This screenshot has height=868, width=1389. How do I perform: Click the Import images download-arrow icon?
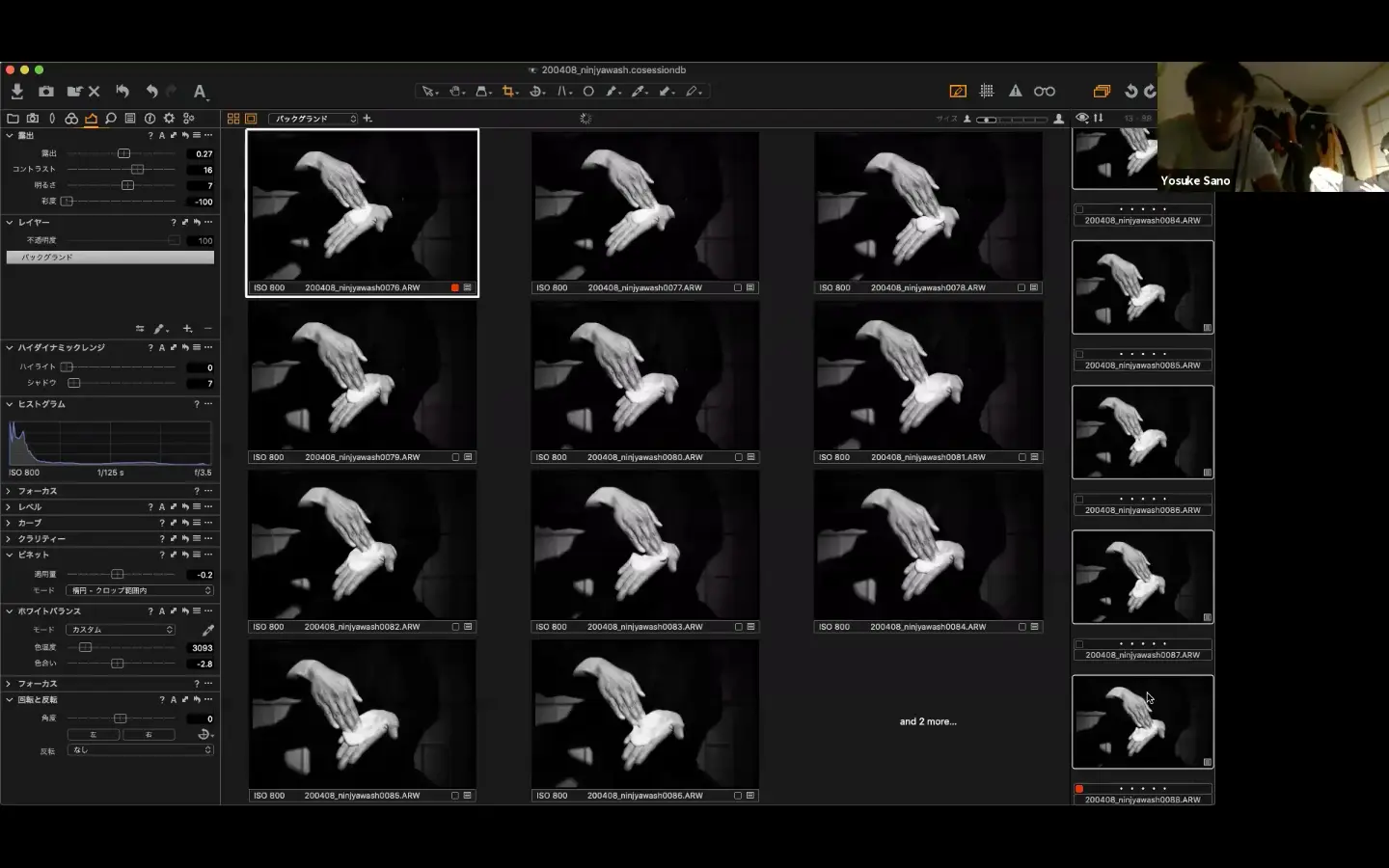17,92
